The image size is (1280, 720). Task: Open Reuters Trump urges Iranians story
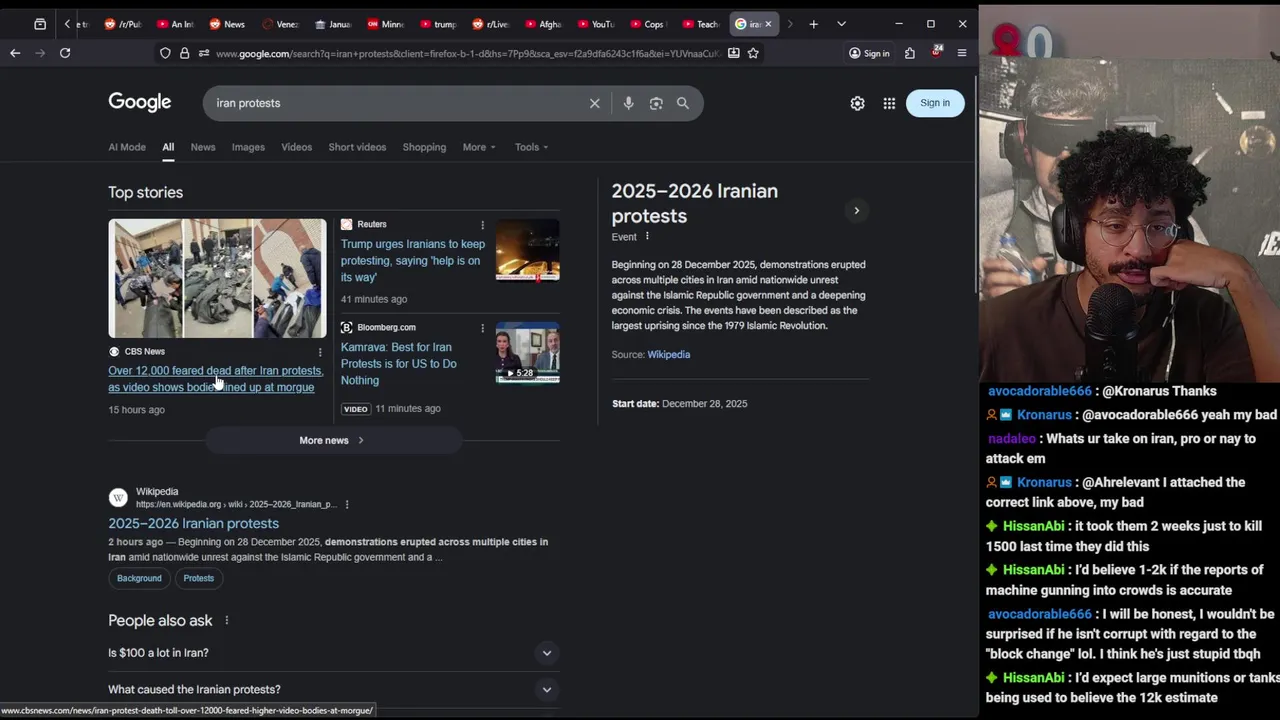[412, 261]
